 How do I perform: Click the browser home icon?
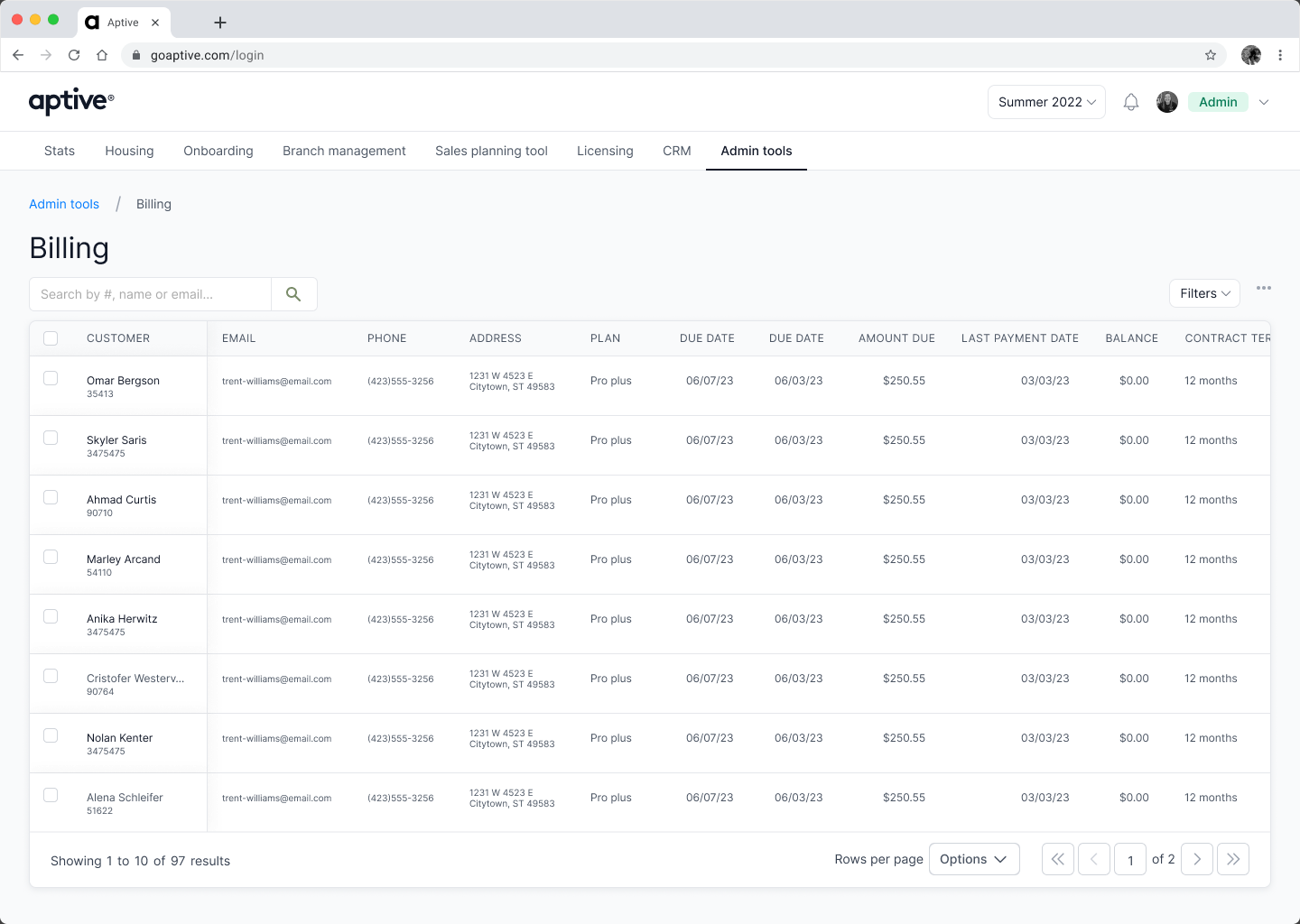102,55
